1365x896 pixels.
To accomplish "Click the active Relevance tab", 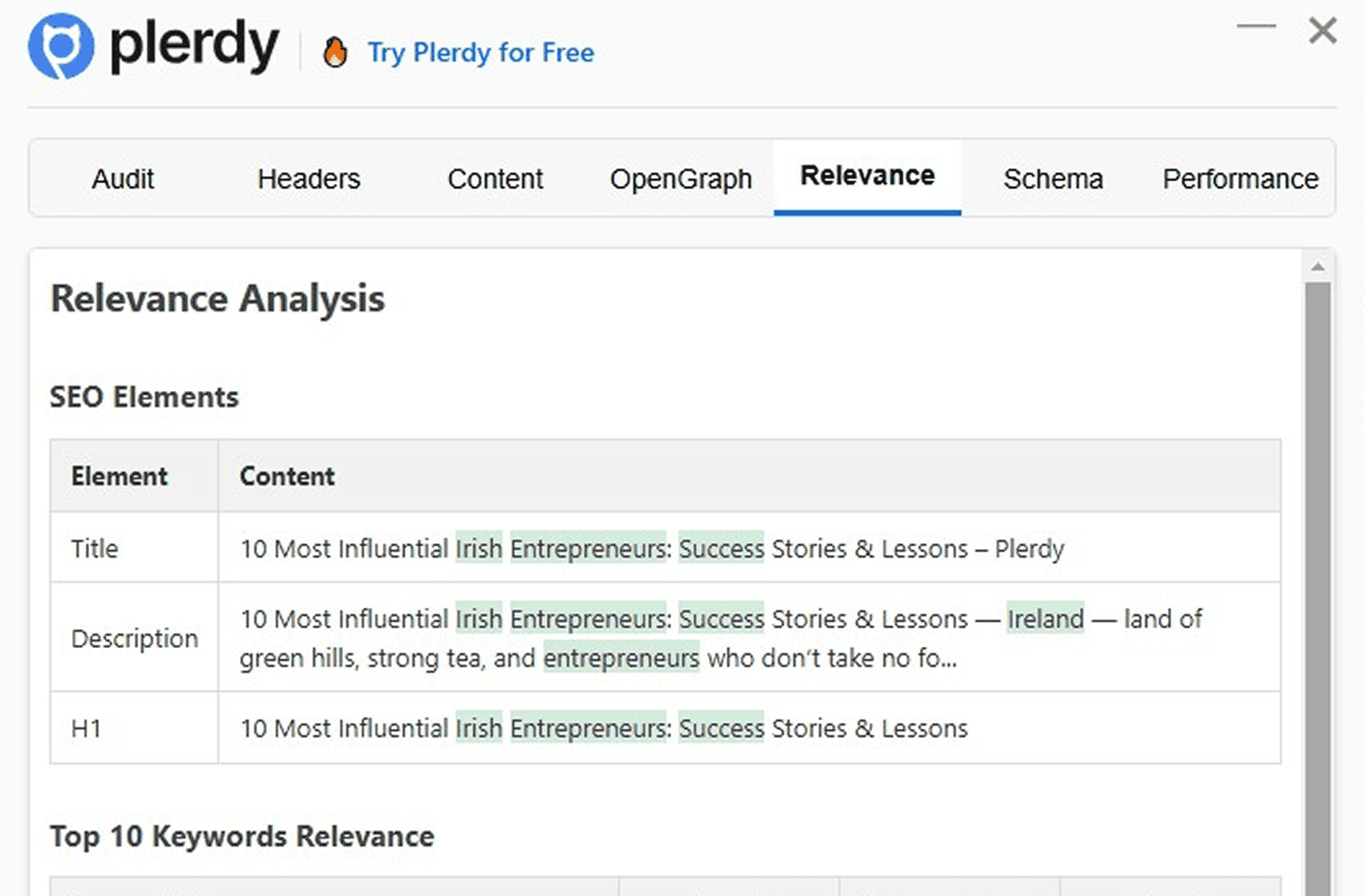I will pos(867,177).
